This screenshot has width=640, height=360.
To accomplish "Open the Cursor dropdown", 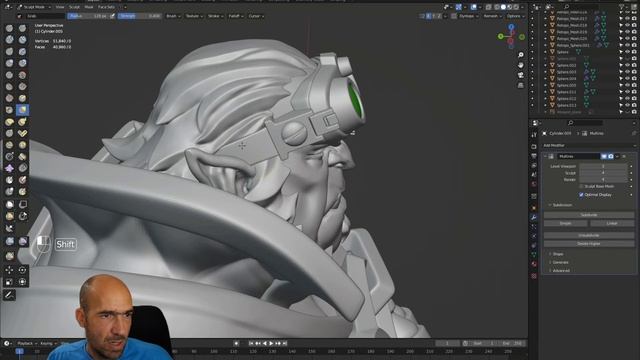I will tap(256, 16).
